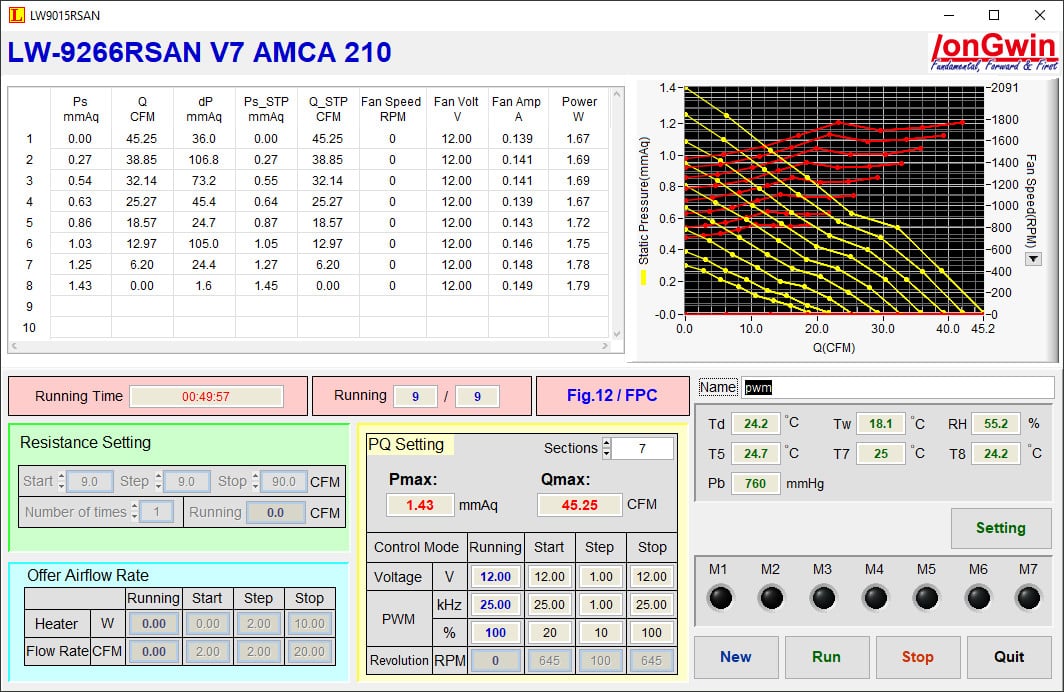Viewport: 1064px width, 692px height.
Task: Start a New test
Action: point(735,657)
